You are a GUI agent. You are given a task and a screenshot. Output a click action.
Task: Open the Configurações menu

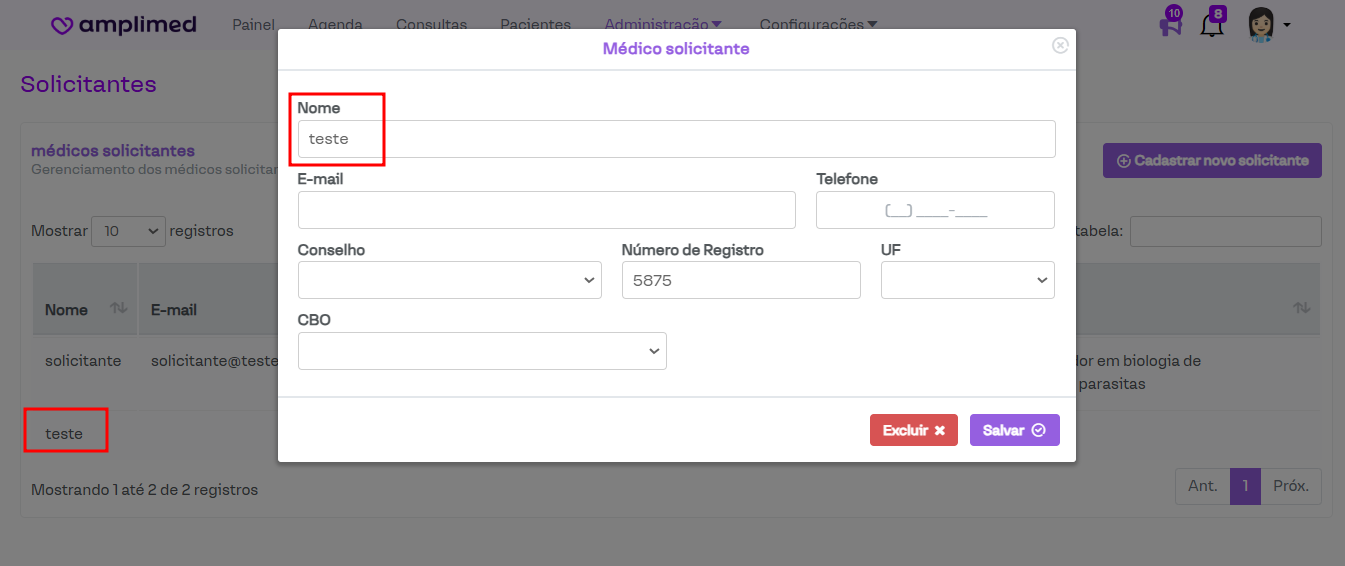coord(818,24)
